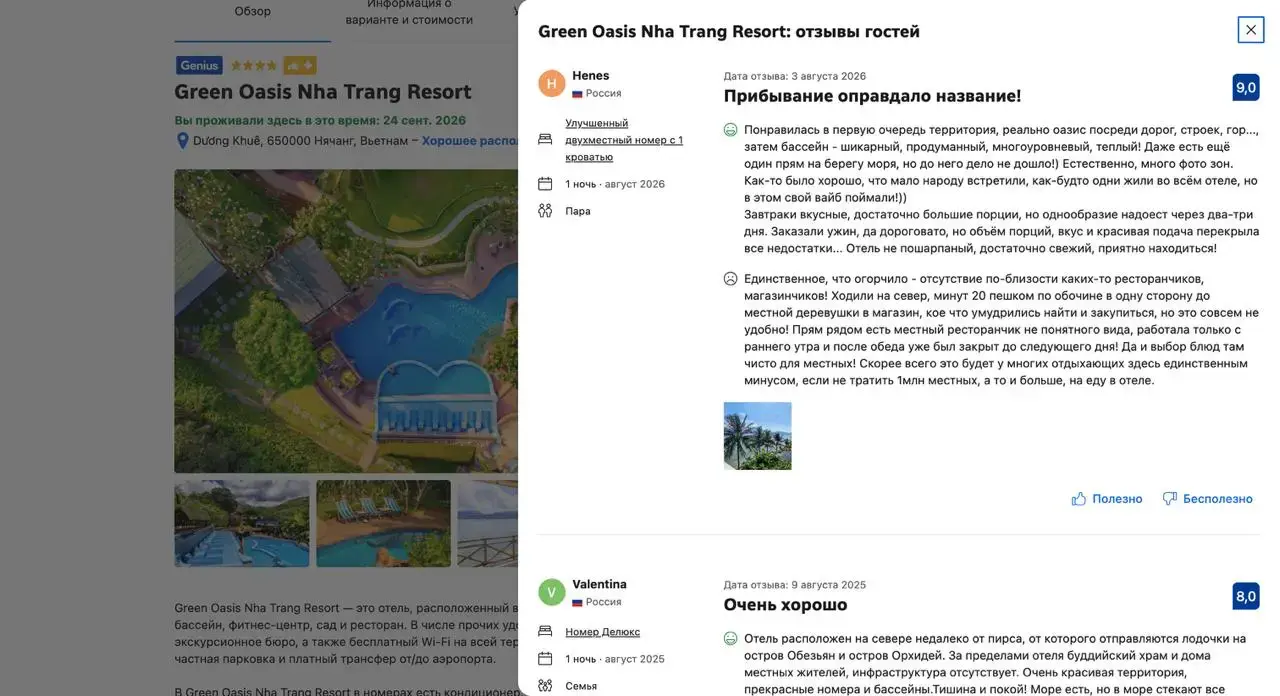
Task: Click reviewer name 'Henes'
Action: (591, 76)
